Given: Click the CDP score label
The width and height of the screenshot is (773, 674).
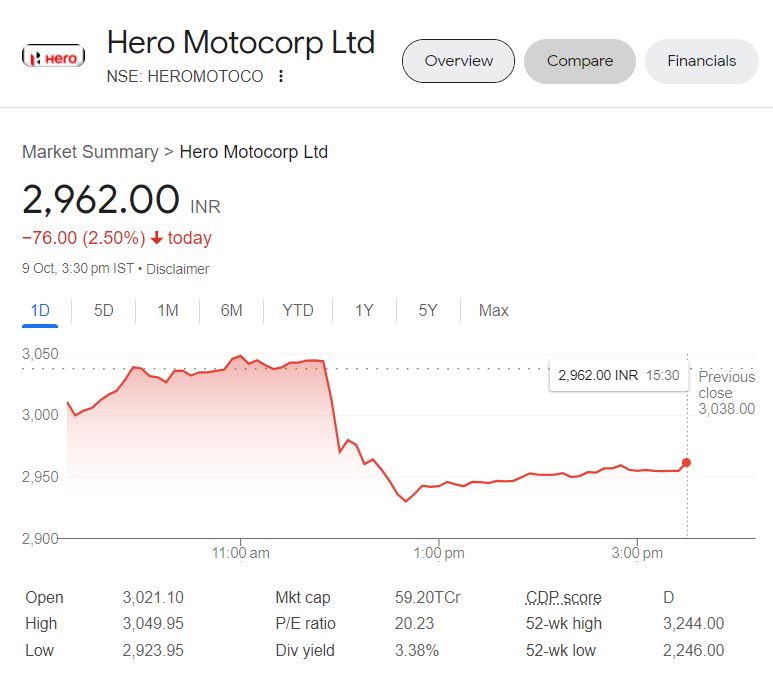Looking at the screenshot, I should (564, 598).
